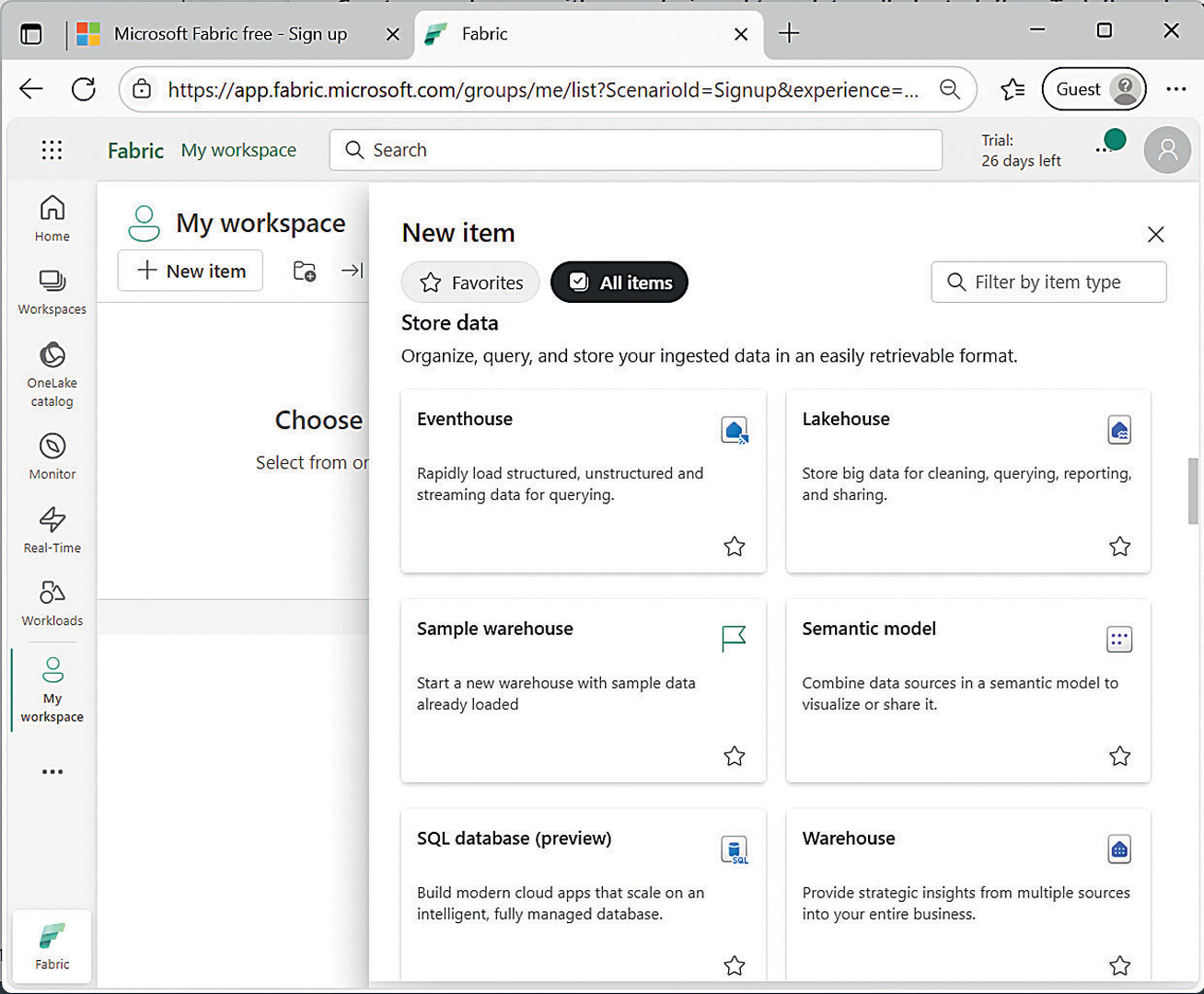
Task: Click the Search box in header
Action: click(636, 150)
